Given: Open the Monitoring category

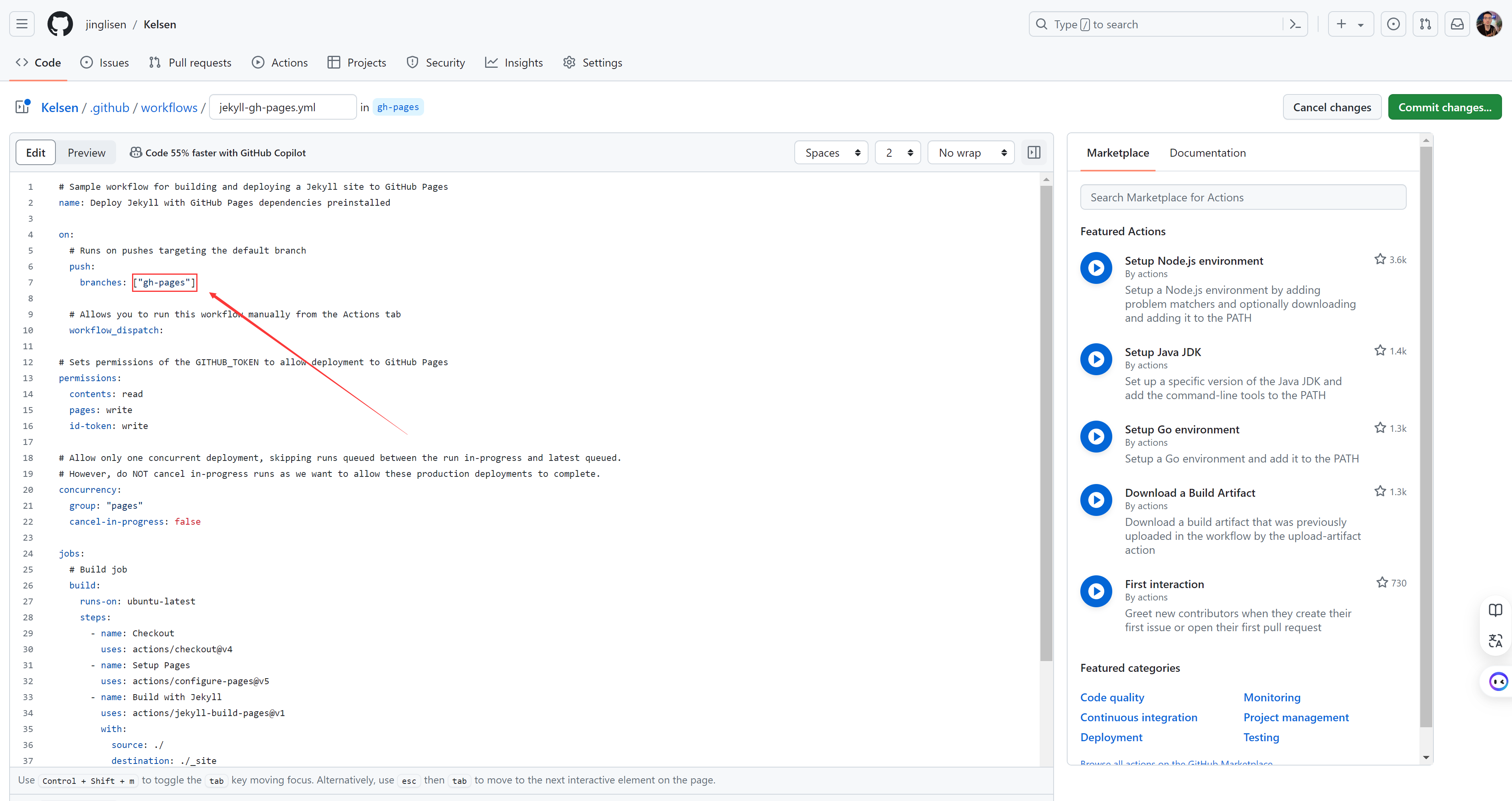Looking at the screenshot, I should click(1271, 697).
